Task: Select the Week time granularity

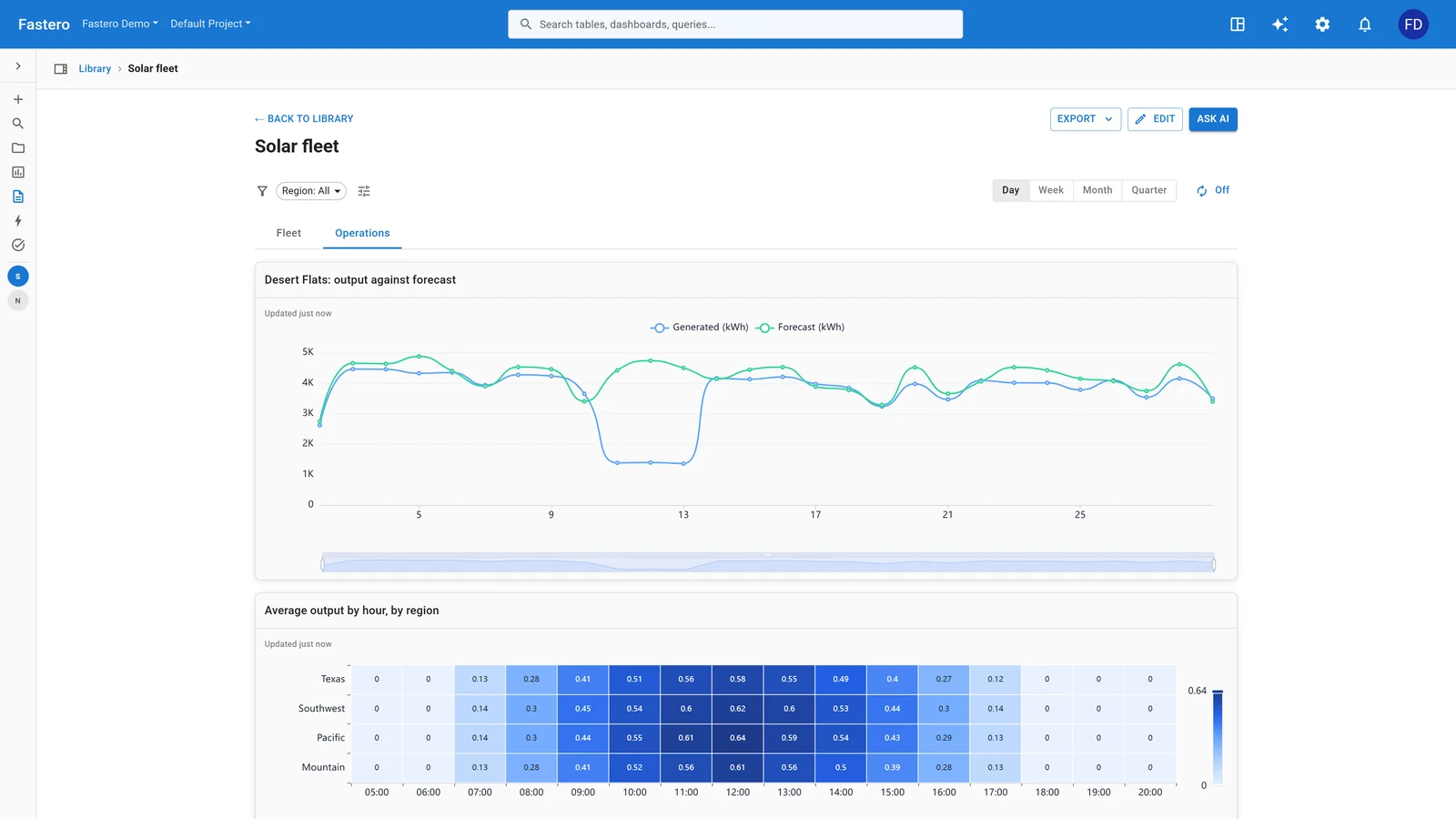Action: 1051,190
